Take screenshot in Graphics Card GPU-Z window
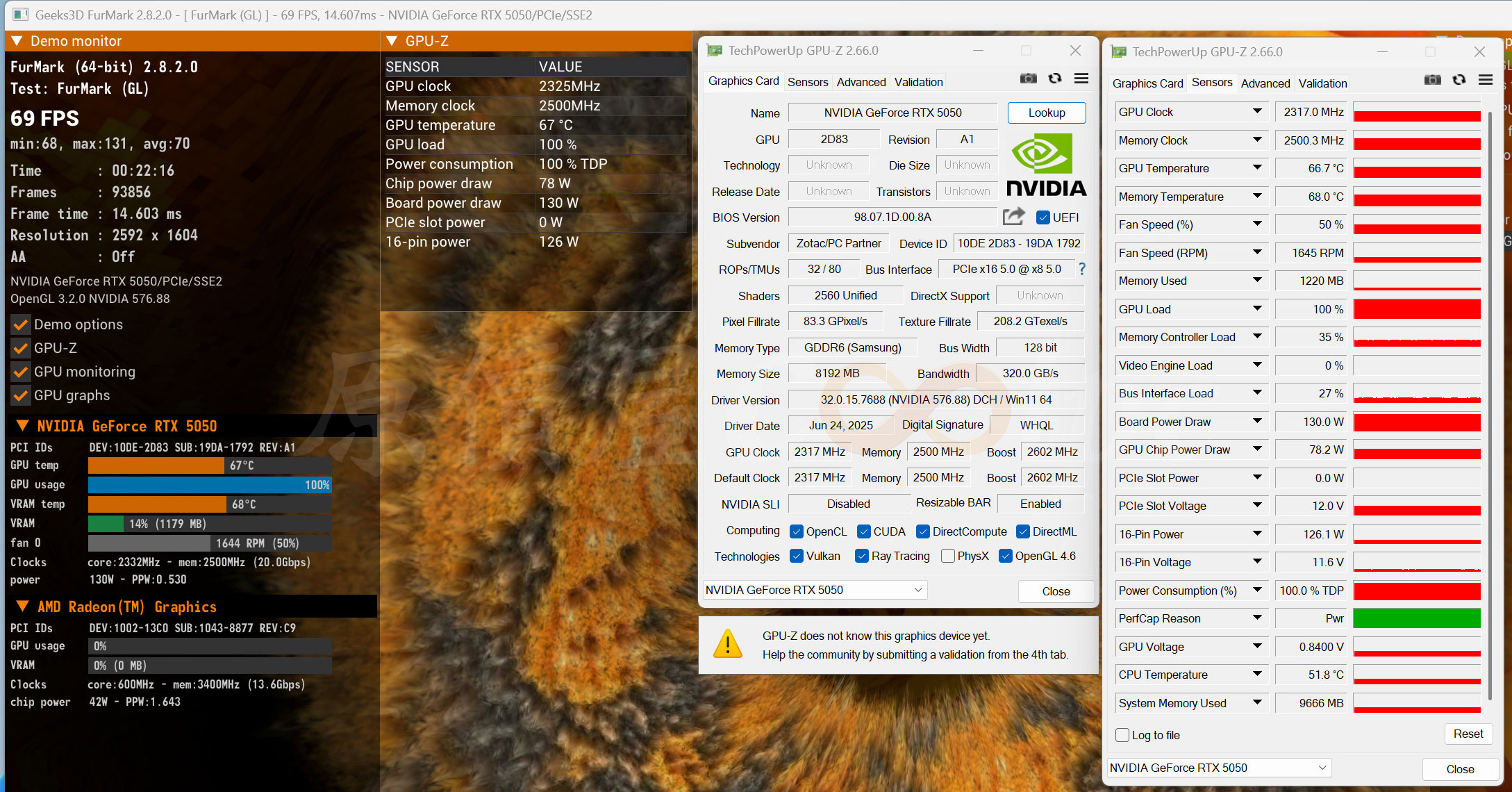 [1028, 79]
